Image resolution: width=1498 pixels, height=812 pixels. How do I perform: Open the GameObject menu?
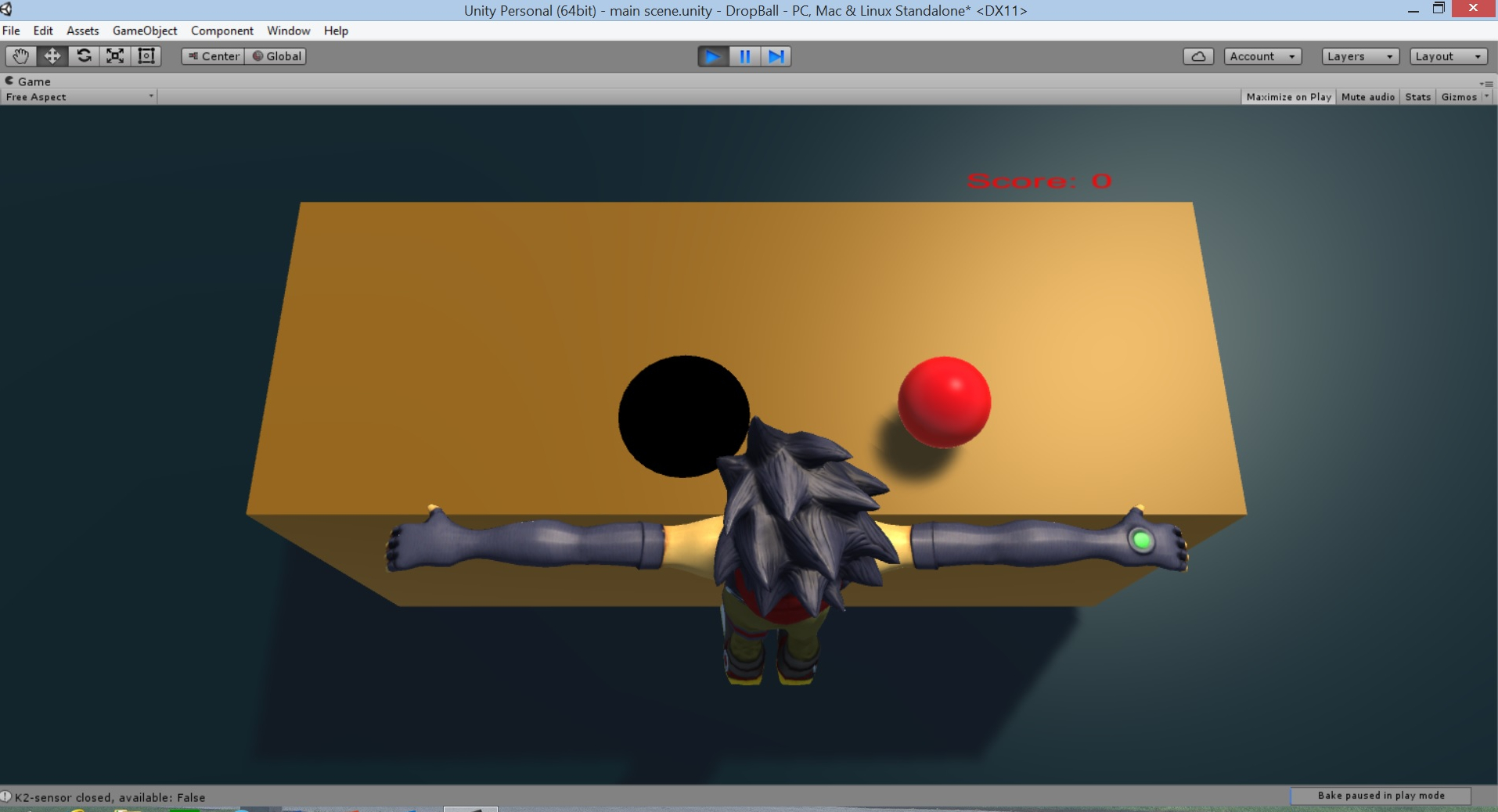coord(145,31)
